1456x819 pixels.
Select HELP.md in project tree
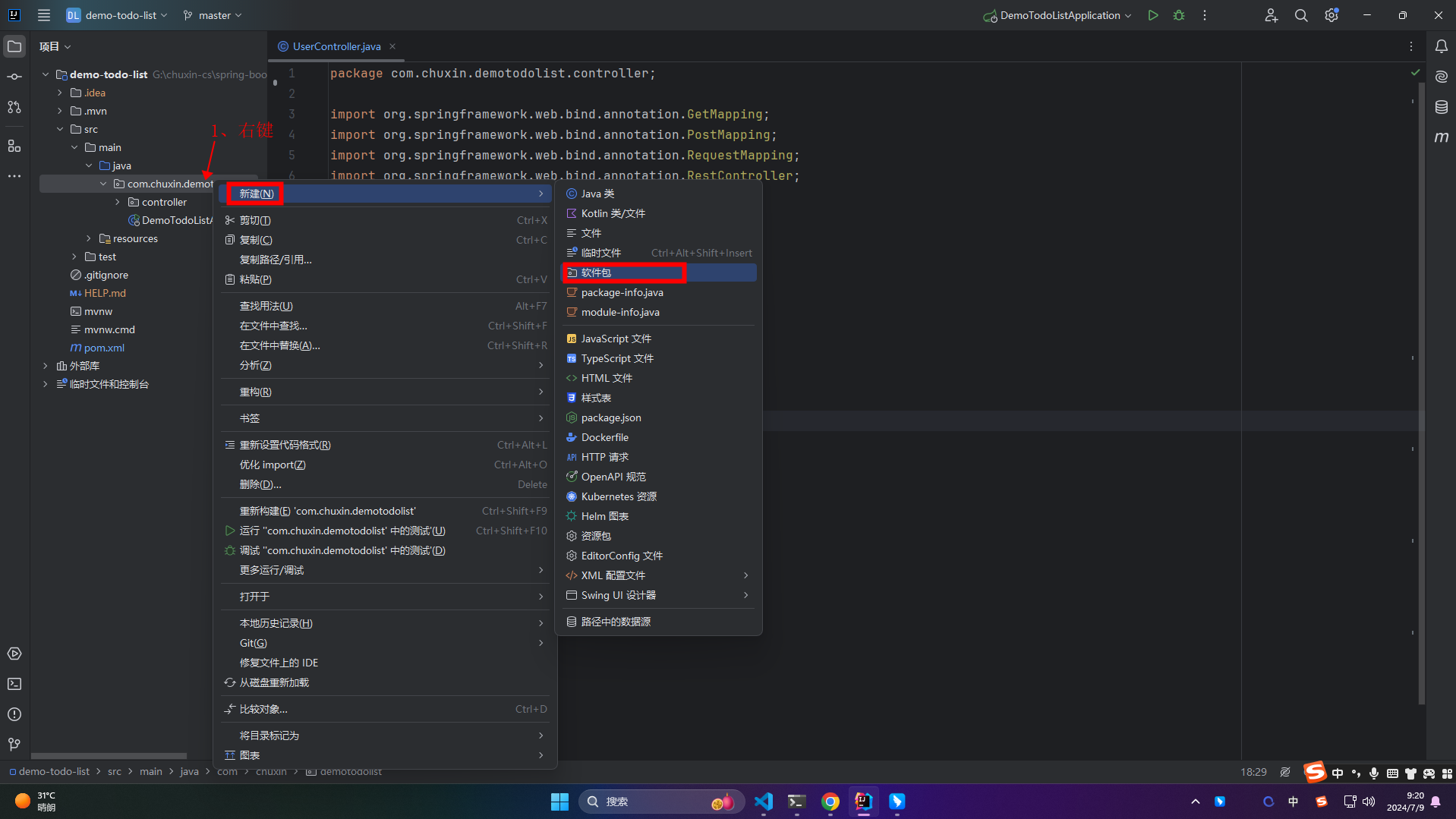tap(105, 293)
